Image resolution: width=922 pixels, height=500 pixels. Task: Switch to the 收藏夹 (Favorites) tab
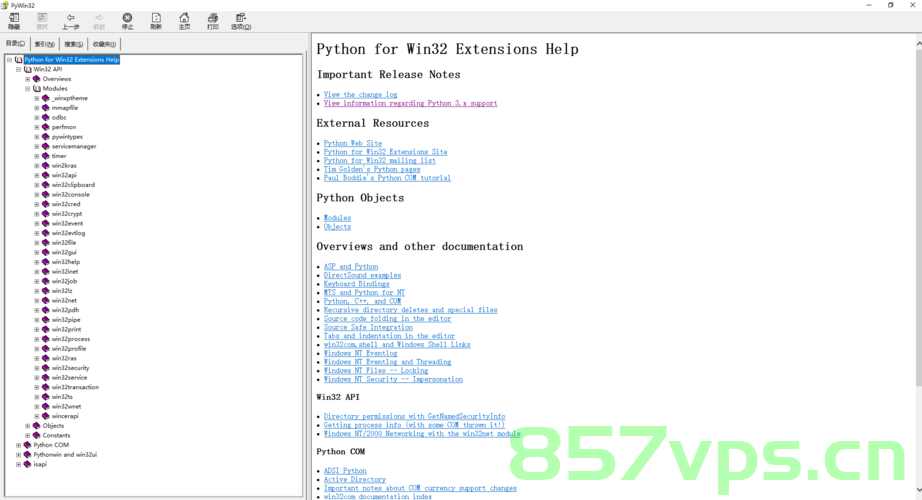pyautogui.click(x=104, y=44)
